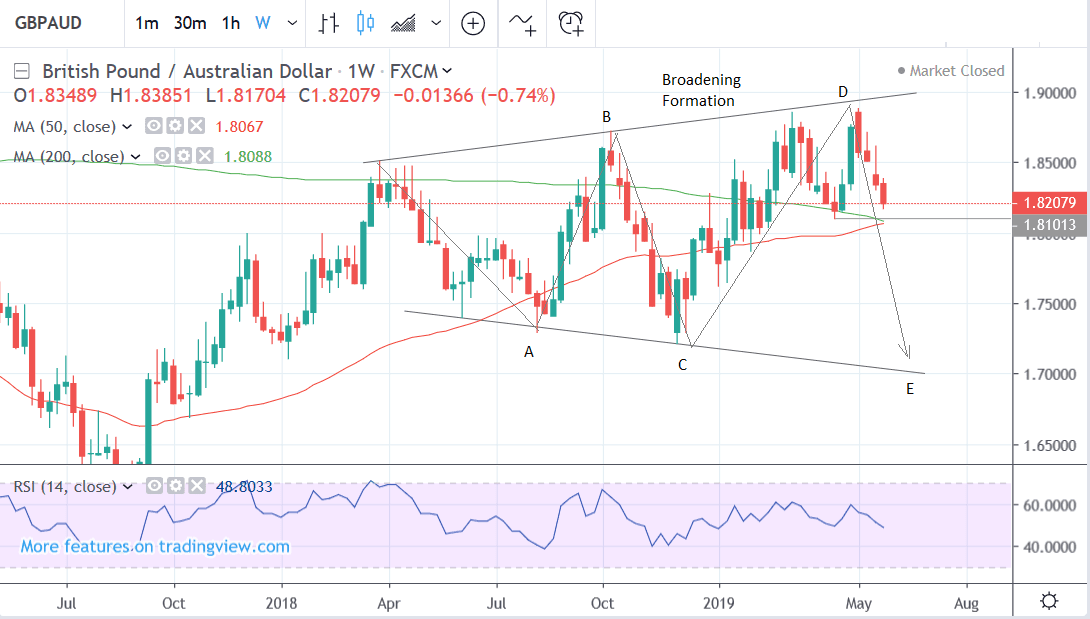The image size is (1090, 619).
Task: Collapse the chart legend with the minus box
Action: 23,71
